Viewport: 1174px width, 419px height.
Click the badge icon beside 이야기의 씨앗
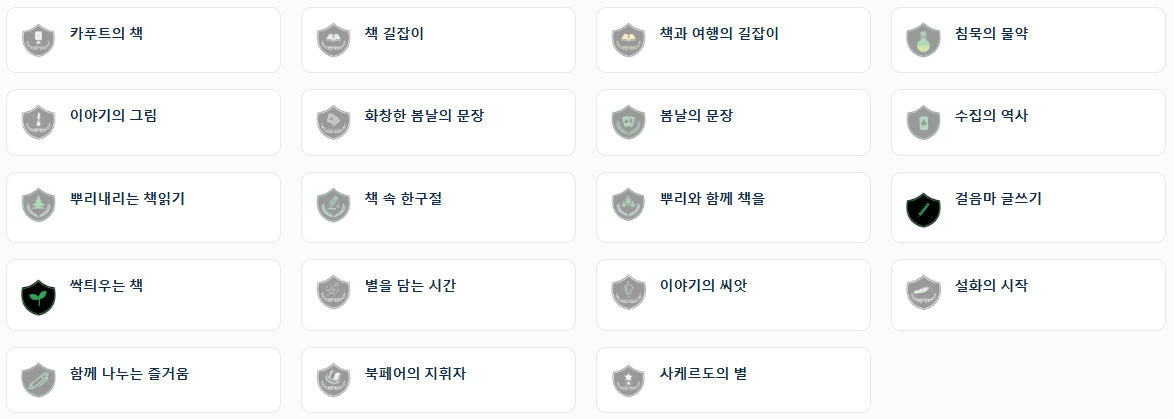(x=628, y=292)
